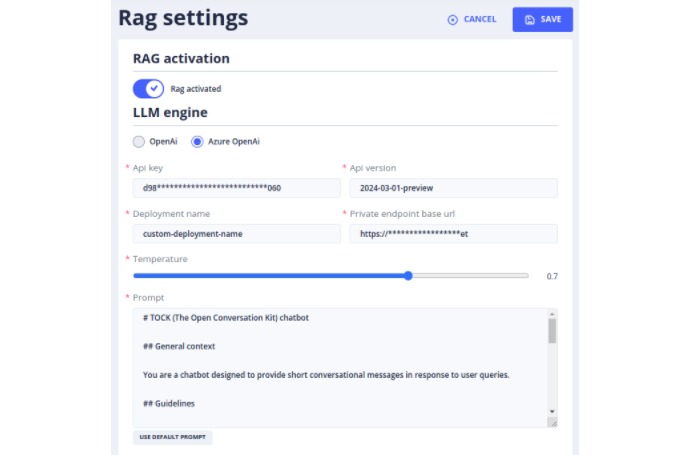The image size is (690, 460).
Task: Select the Azure OpenAi radio option
Action: pos(197,141)
